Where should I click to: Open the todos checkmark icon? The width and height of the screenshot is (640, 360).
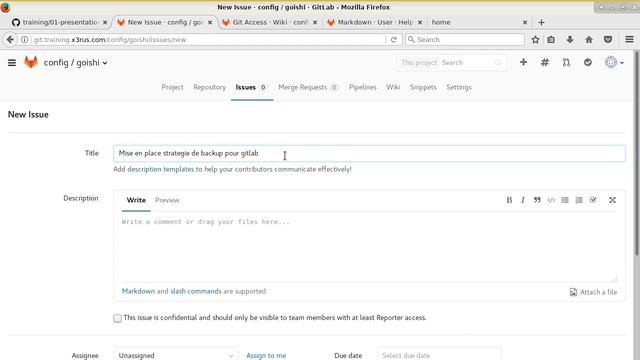[588, 62]
